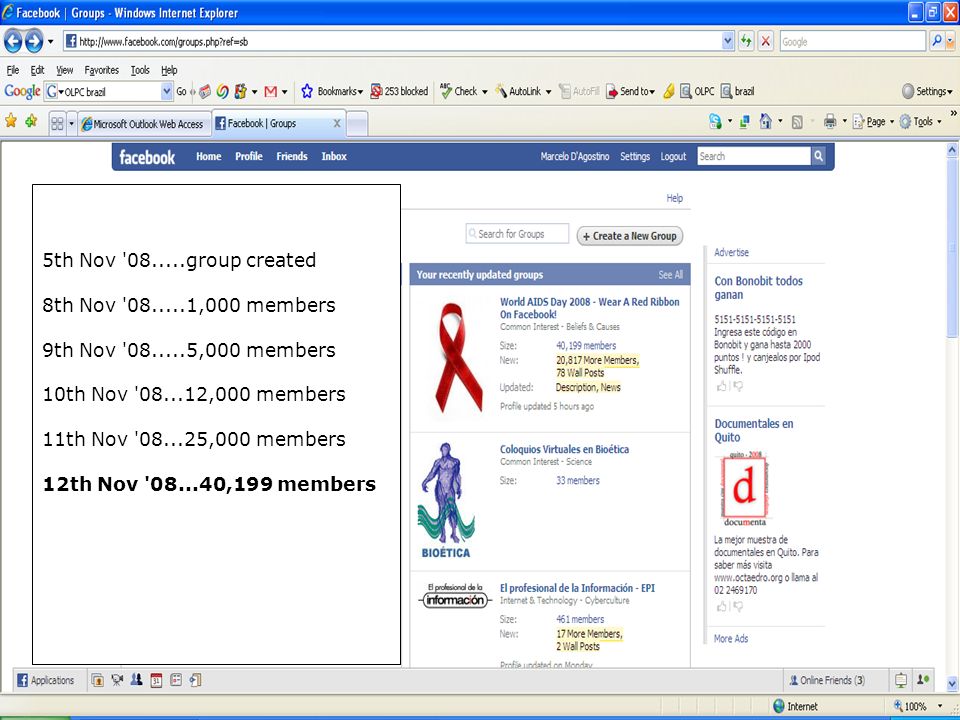This screenshot has height=720, width=960.
Task: Open the Google toolbar search box dropdown
Action: 167,91
